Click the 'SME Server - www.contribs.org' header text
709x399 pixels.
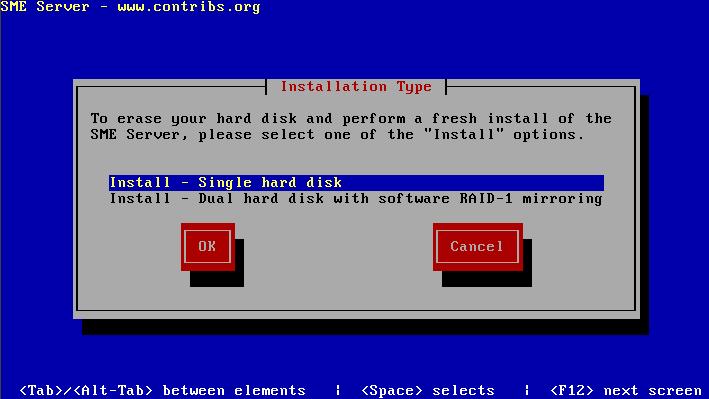[130, 7]
